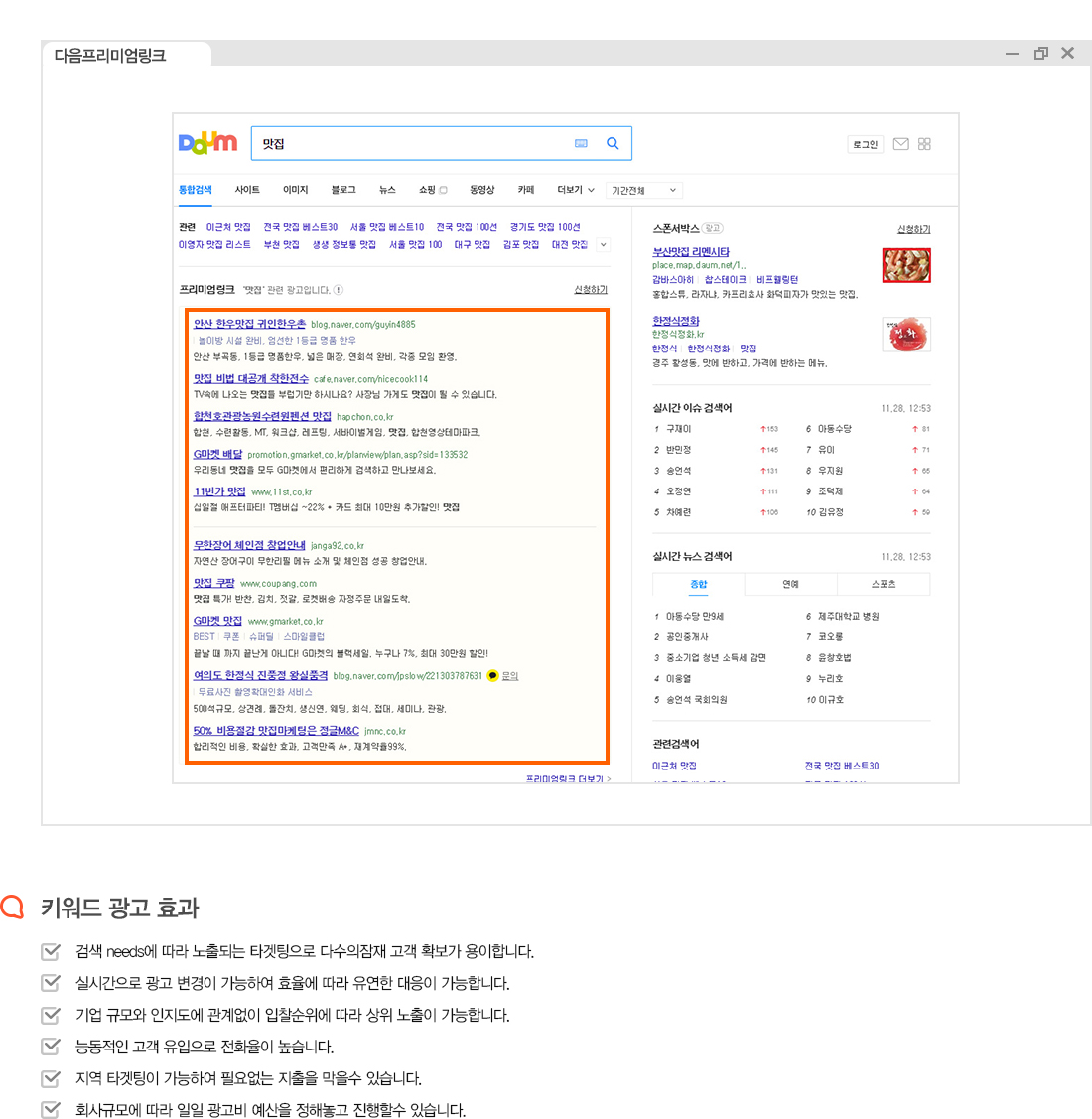The width and height of the screenshot is (1092, 1119).
Task: Switch to the 뉴스 tab
Action: pyautogui.click(x=387, y=190)
